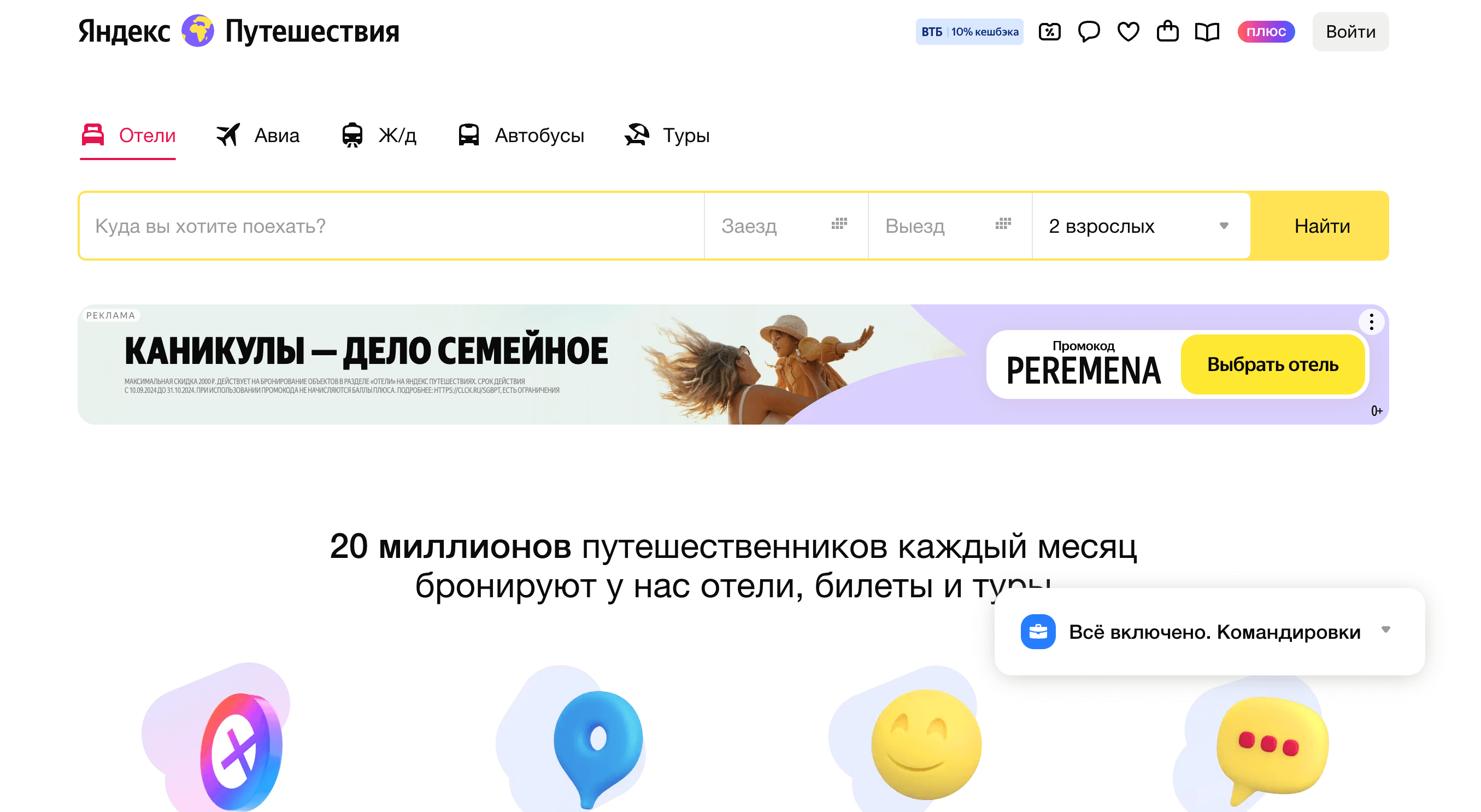Viewport: 1481px width, 812px height.
Task: Click the yellow Найти search button
Action: (x=1322, y=226)
